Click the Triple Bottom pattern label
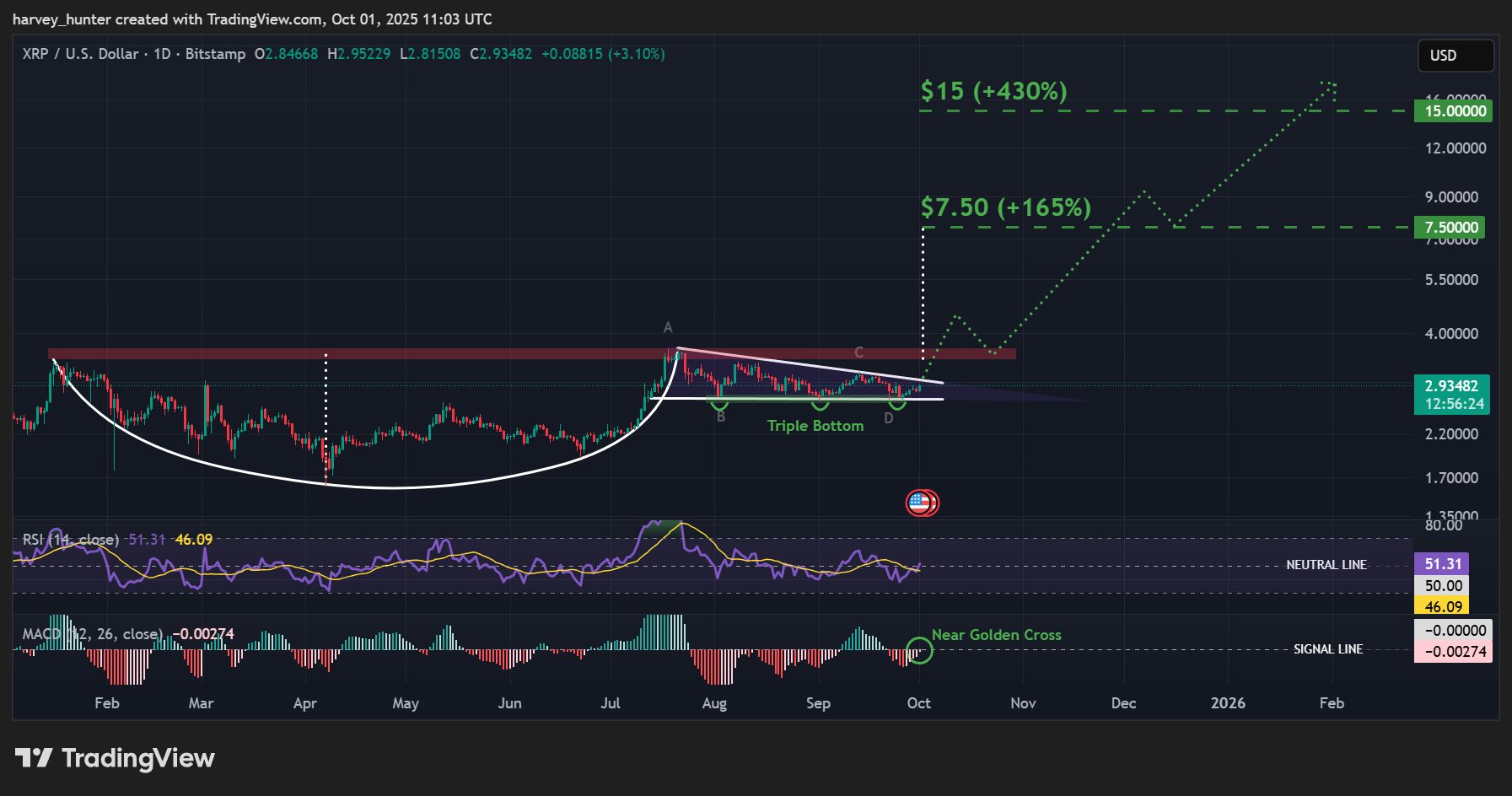Image resolution: width=1512 pixels, height=796 pixels. pyautogui.click(x=815, y=425)
